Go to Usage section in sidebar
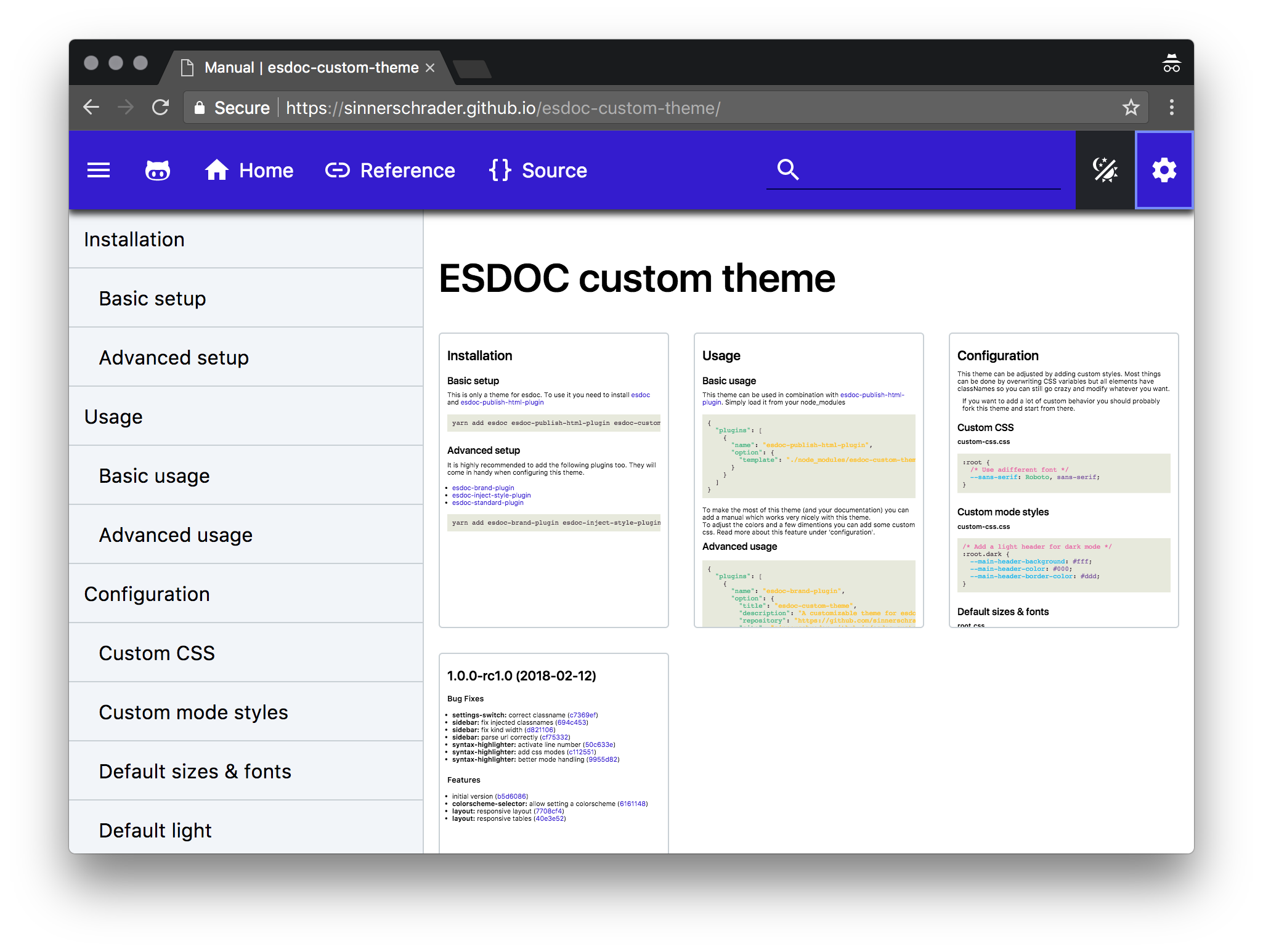The width and height of the screenshot is (1263, 952). pos(113,417)
